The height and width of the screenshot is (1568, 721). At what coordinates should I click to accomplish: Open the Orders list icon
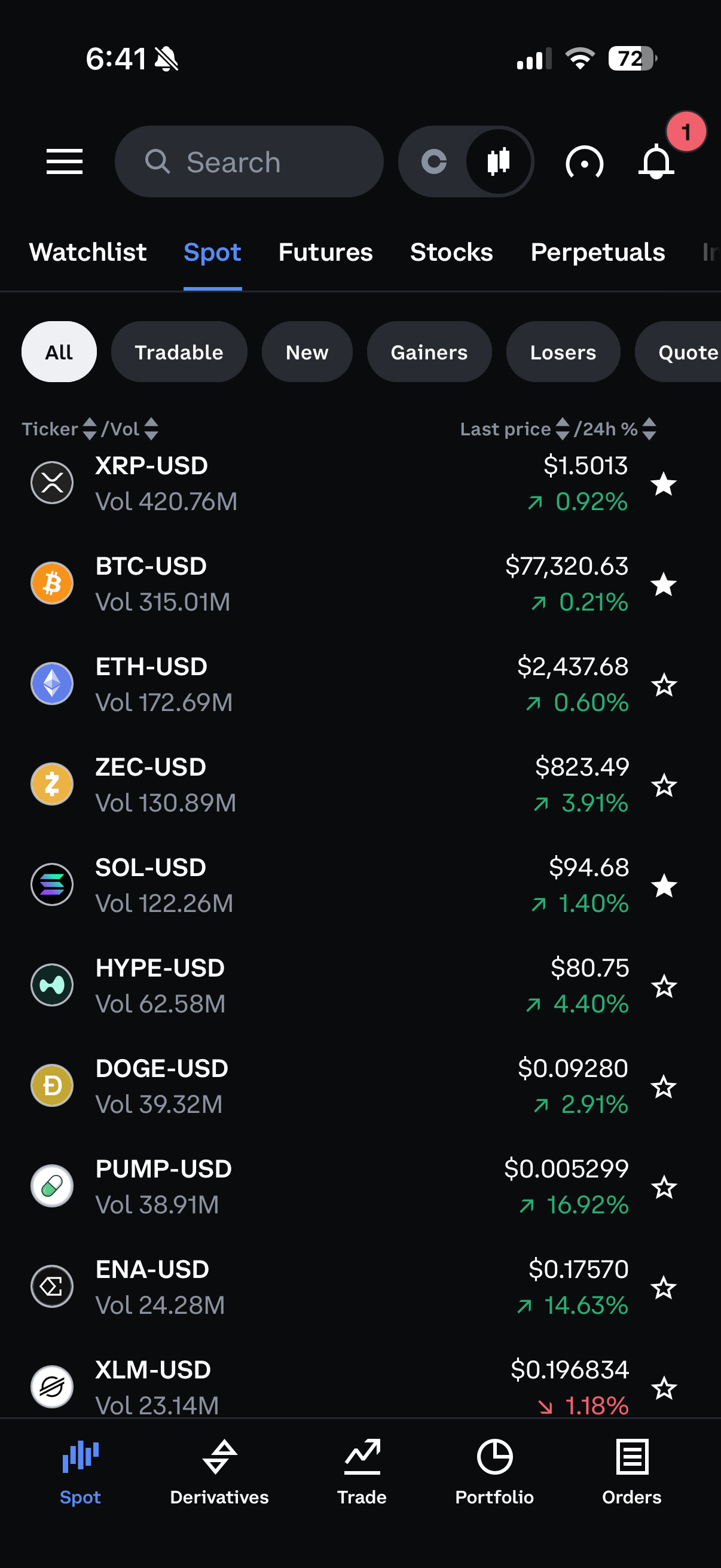tap(631, 1456)
